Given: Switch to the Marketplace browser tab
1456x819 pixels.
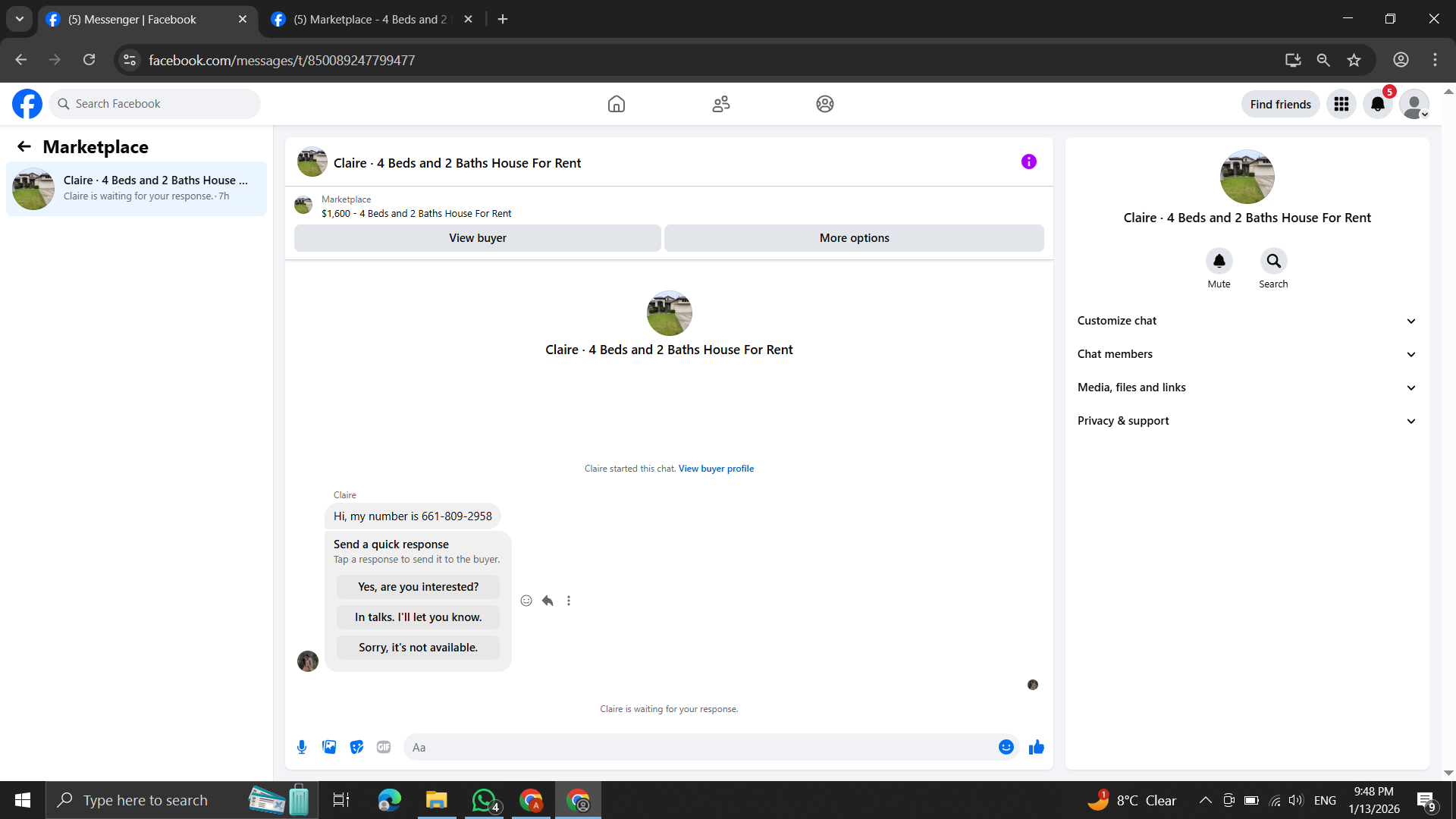Looking at the screenshot, I should [370, 20].
